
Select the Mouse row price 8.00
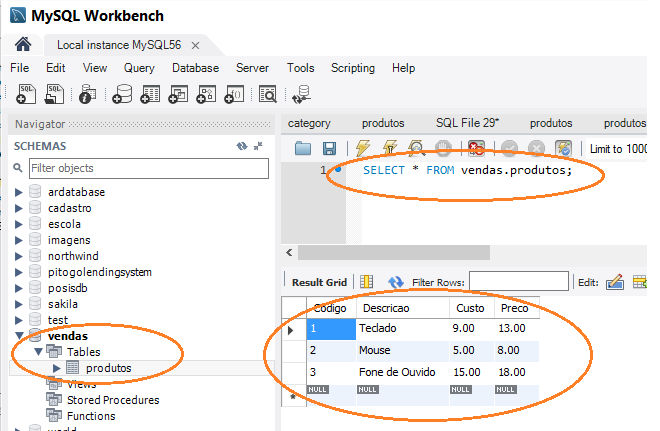pos(516,350)
